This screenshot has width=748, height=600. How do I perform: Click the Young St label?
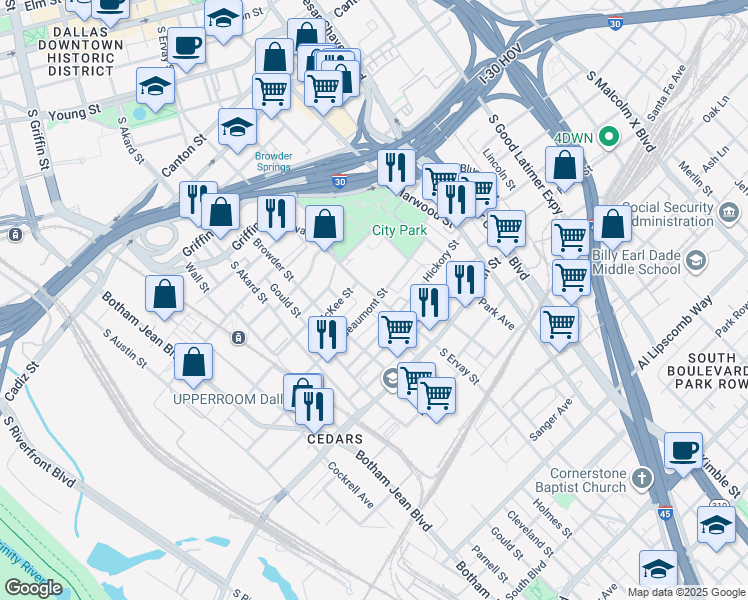tap(74, 112)
